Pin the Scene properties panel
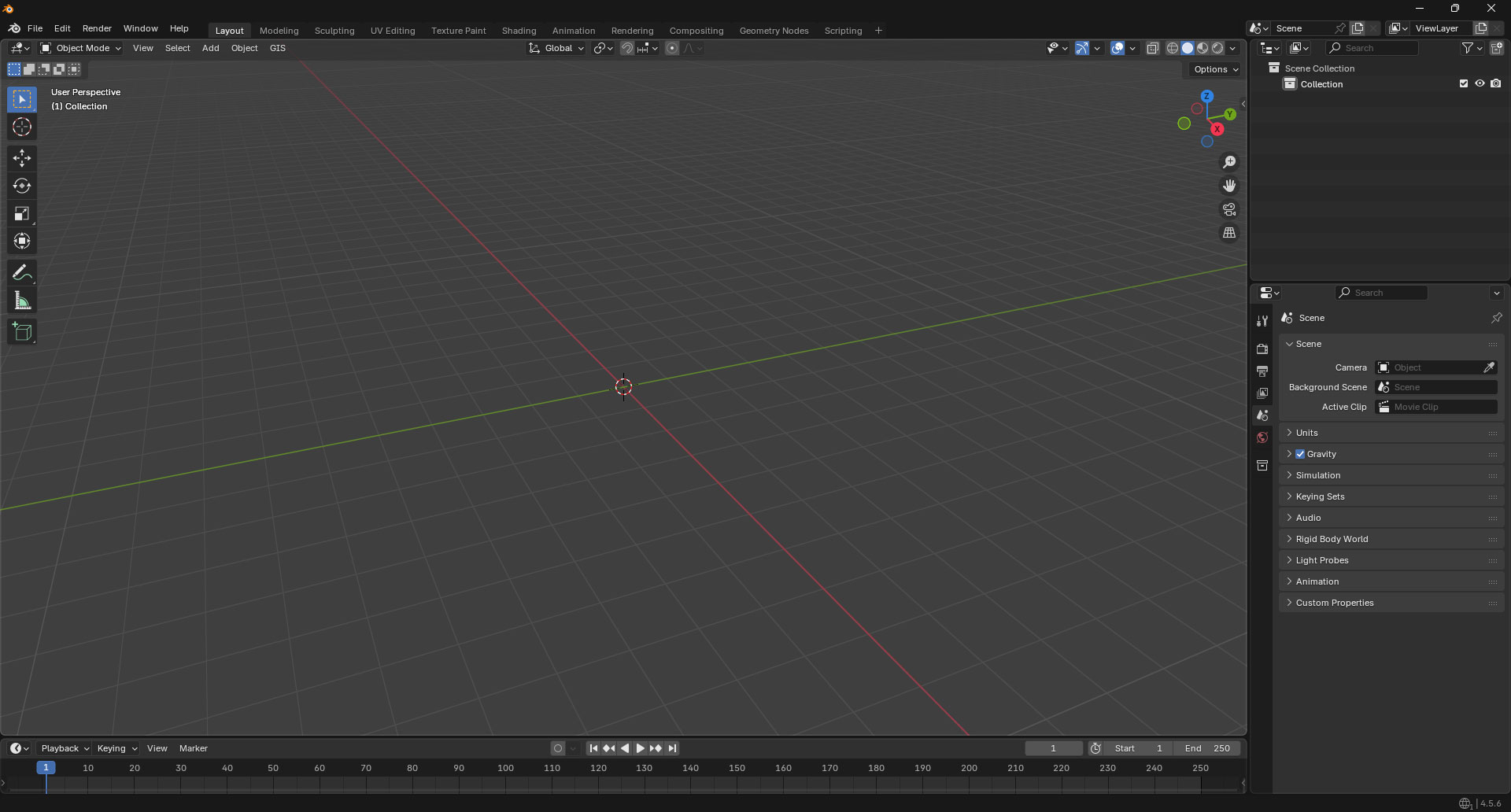1511x812 pixels. [x=1496, y=318]
